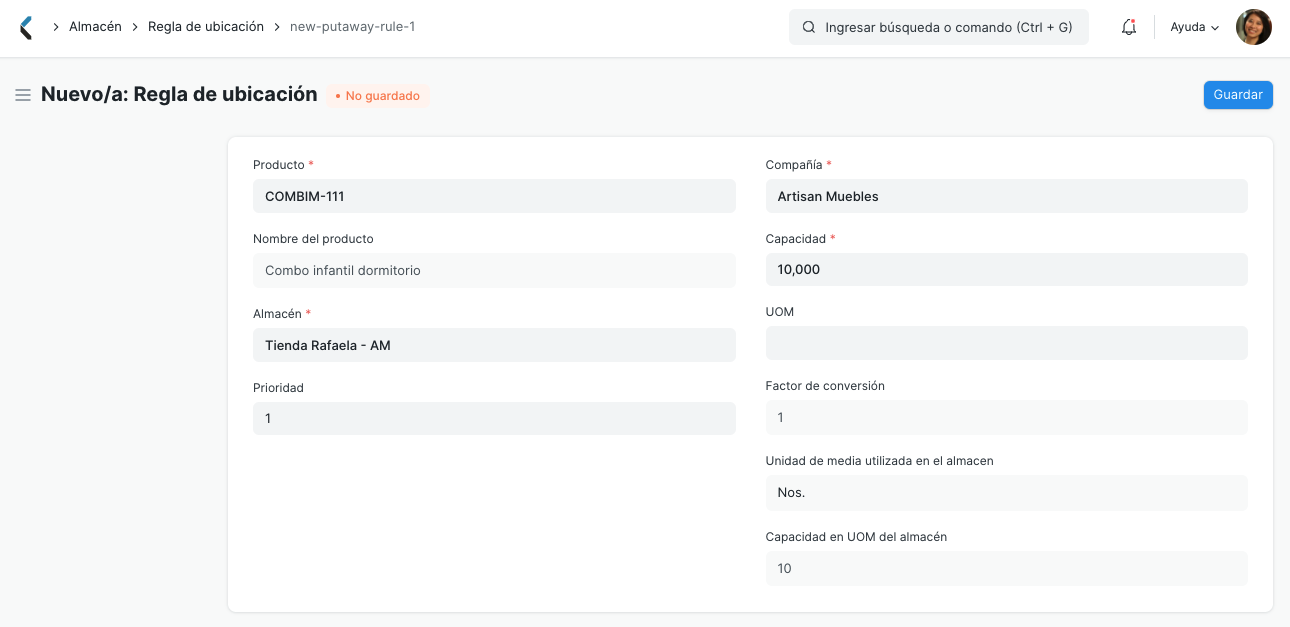
Task: Click the search icon in command bar
Action: [x=809, y=28]
